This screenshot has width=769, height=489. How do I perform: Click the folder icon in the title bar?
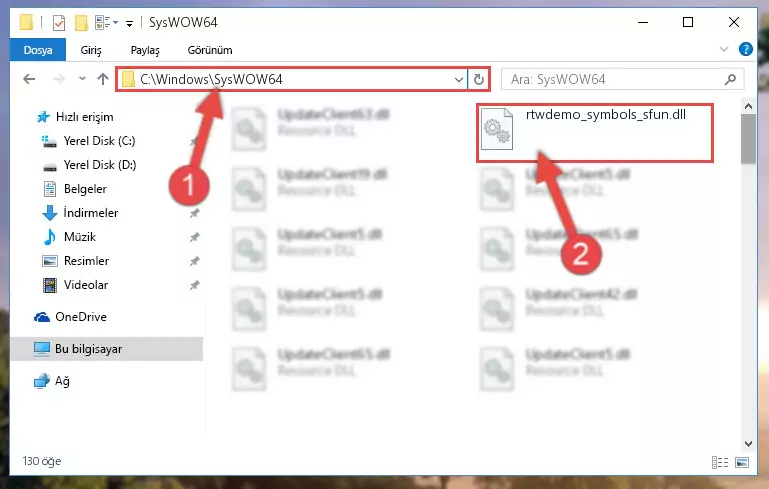tap(26, 22)
